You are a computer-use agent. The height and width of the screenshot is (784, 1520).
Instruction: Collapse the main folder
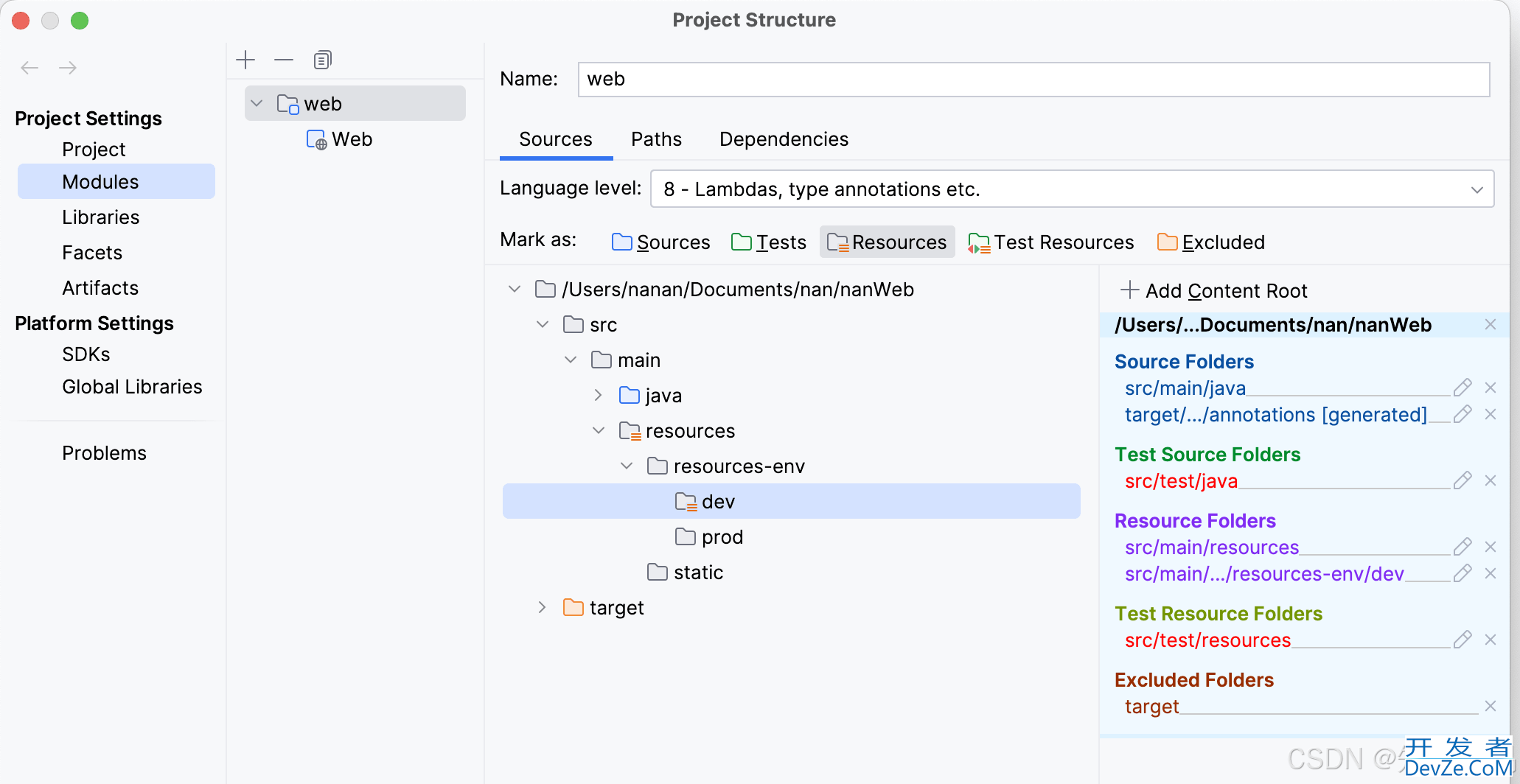tap(571, 360)
